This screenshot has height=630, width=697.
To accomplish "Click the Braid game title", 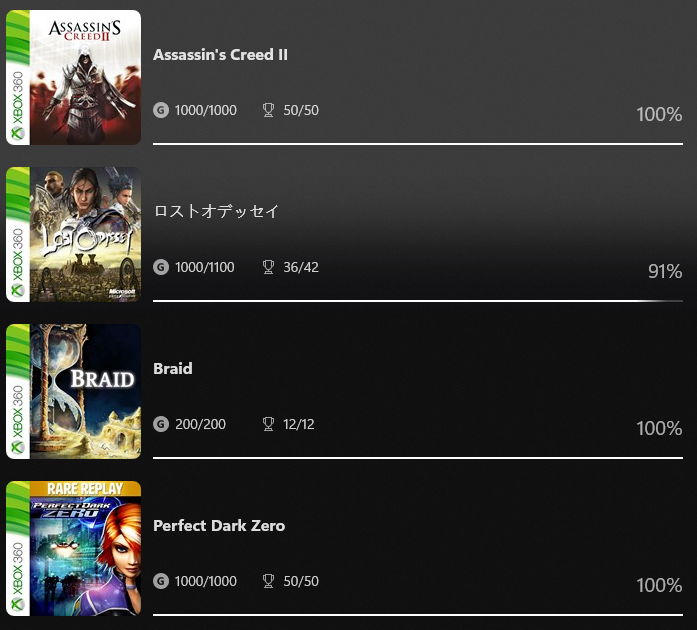I will click(x=173, y=368).
